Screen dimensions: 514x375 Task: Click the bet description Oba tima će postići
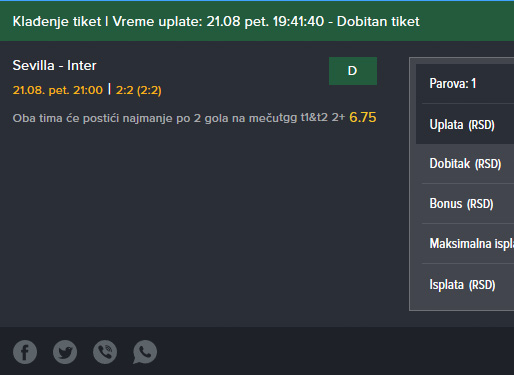[x=147, y=118]
